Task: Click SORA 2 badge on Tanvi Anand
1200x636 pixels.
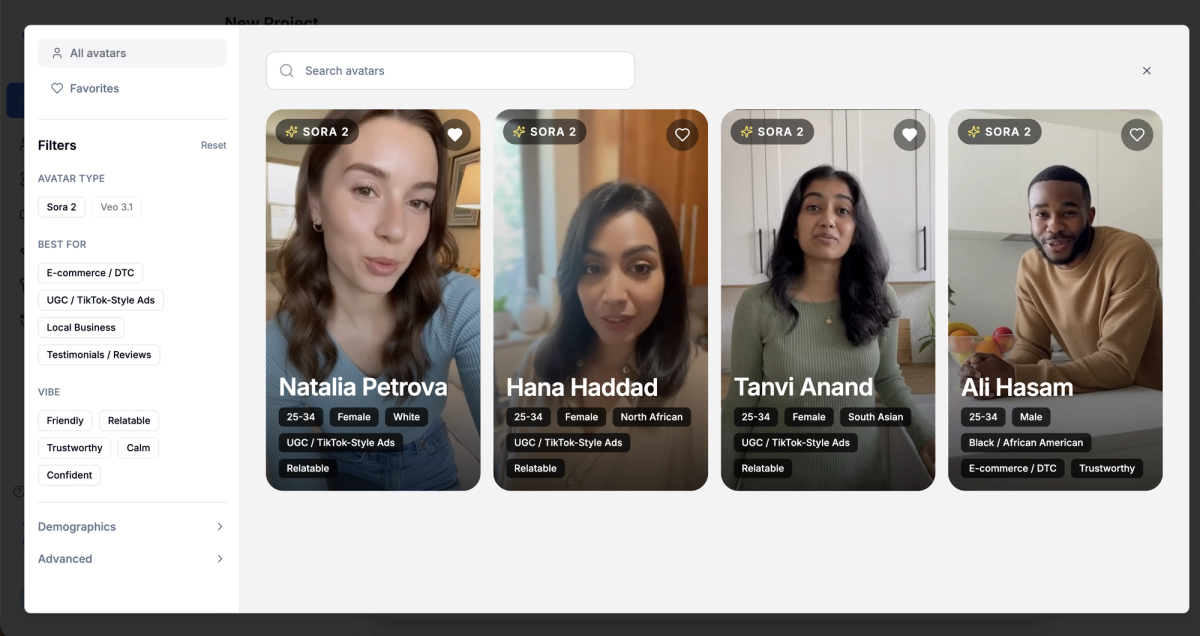Action: (772, 132)
